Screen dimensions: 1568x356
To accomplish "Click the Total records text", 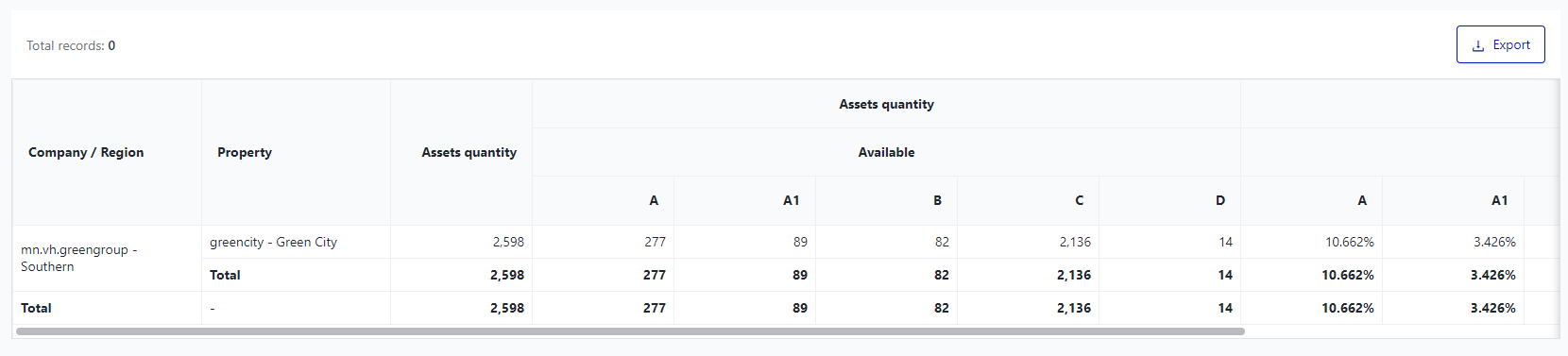I will 71,45.
